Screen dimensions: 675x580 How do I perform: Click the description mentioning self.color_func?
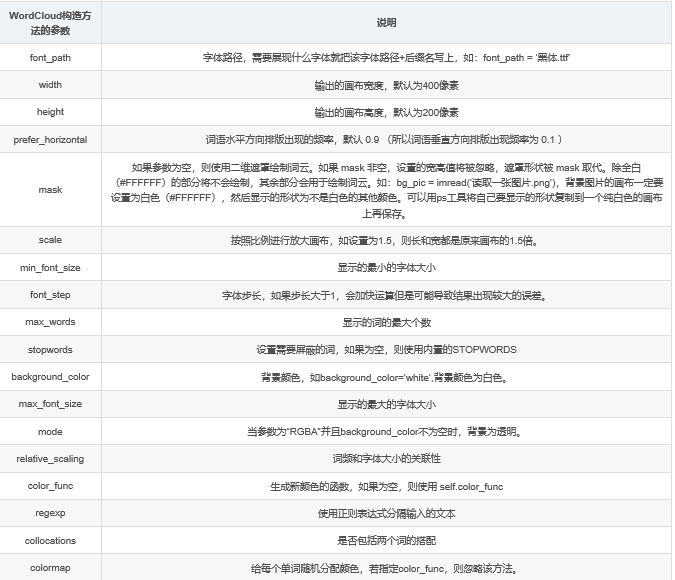[386, 487]
